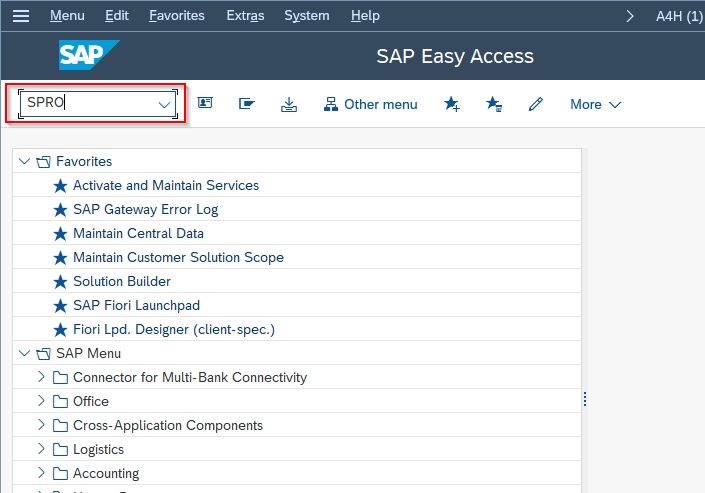Click the Add to Favorites star-plus icon
This screenshot has height=493, width=705.
click(451, 104)
